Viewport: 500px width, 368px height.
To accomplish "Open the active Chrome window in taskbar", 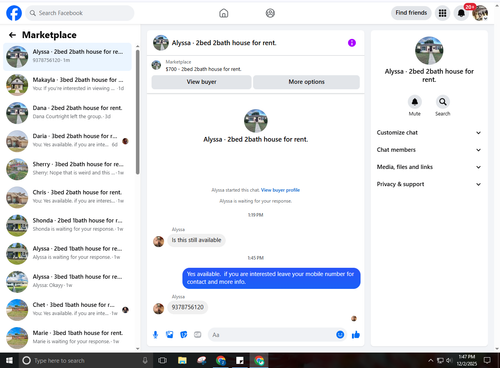I will (x=259, y=360).
